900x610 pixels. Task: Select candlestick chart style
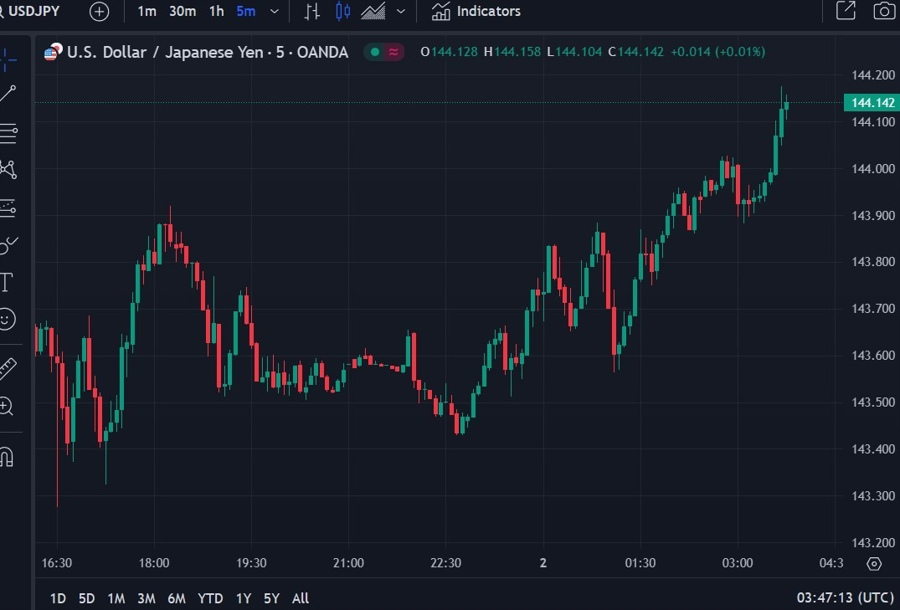tap(343, 11)
